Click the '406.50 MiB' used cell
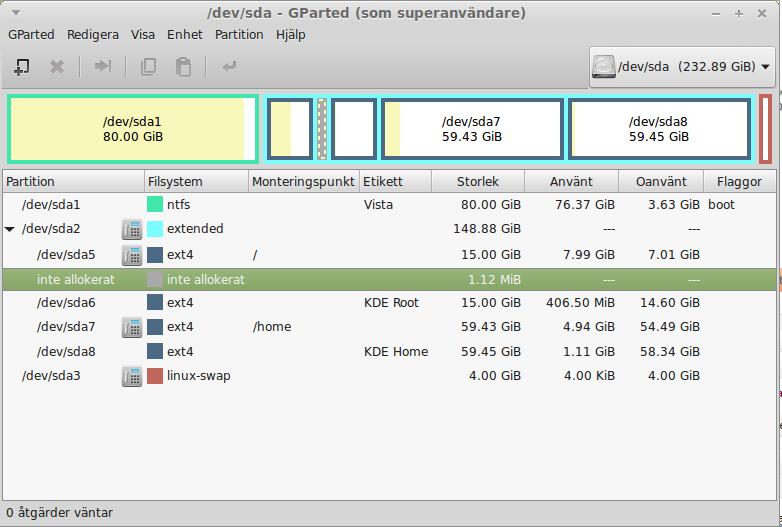Image resolution: width=782 pixels, height=527 pixels. (x=581, y=303)
